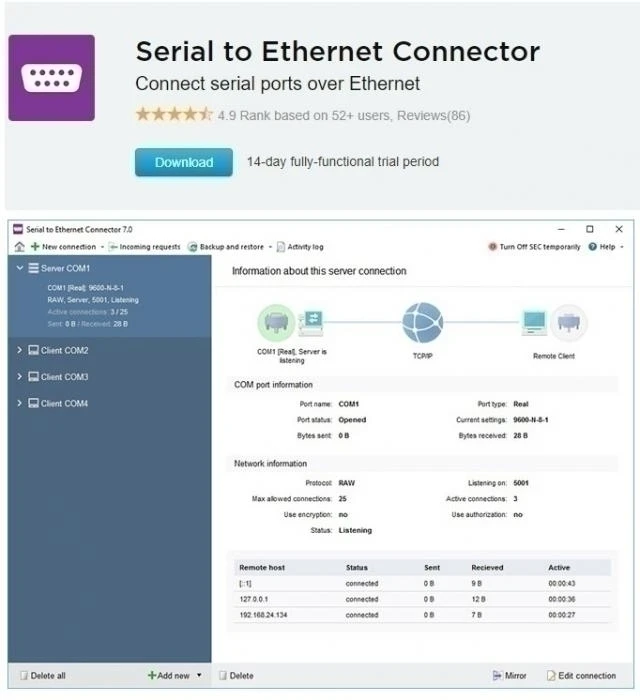Expand the Client COM4 node
This screenshot has height=700, width=640.
tap(19, 403)
